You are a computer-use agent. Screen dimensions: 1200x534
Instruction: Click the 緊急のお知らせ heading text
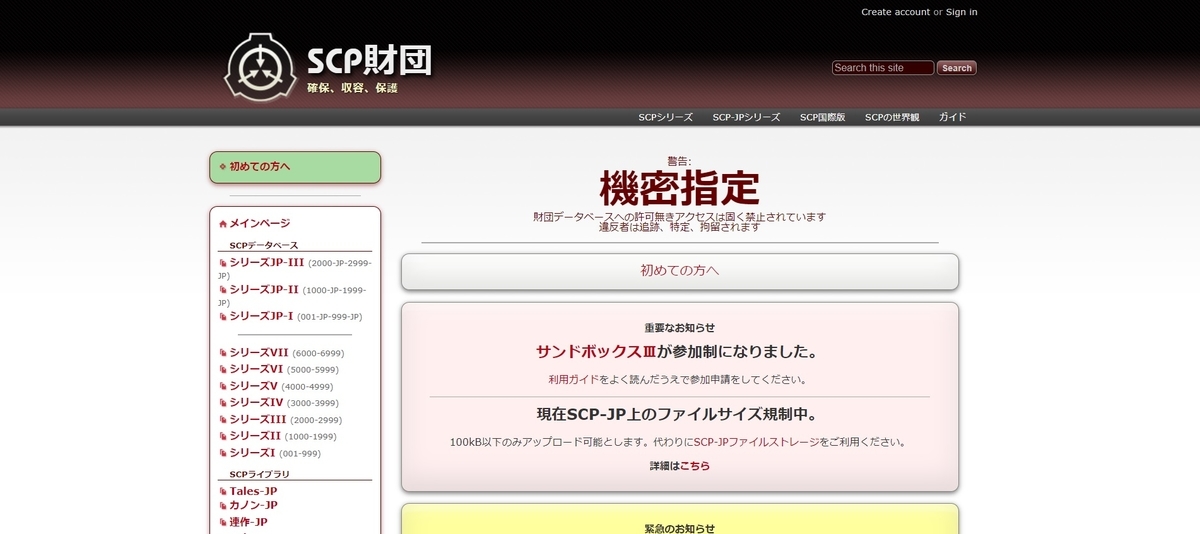point(680,528)
